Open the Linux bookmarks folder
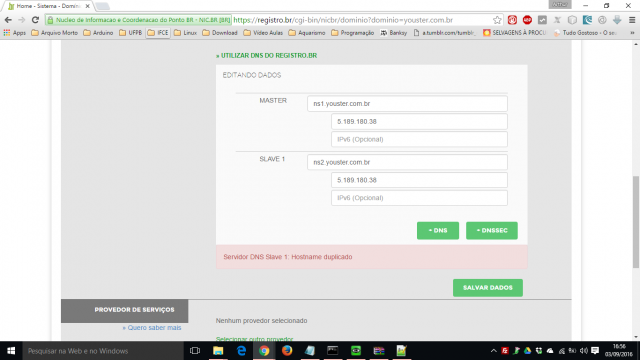This screenshot has width=640, height=360. [185, 33]
